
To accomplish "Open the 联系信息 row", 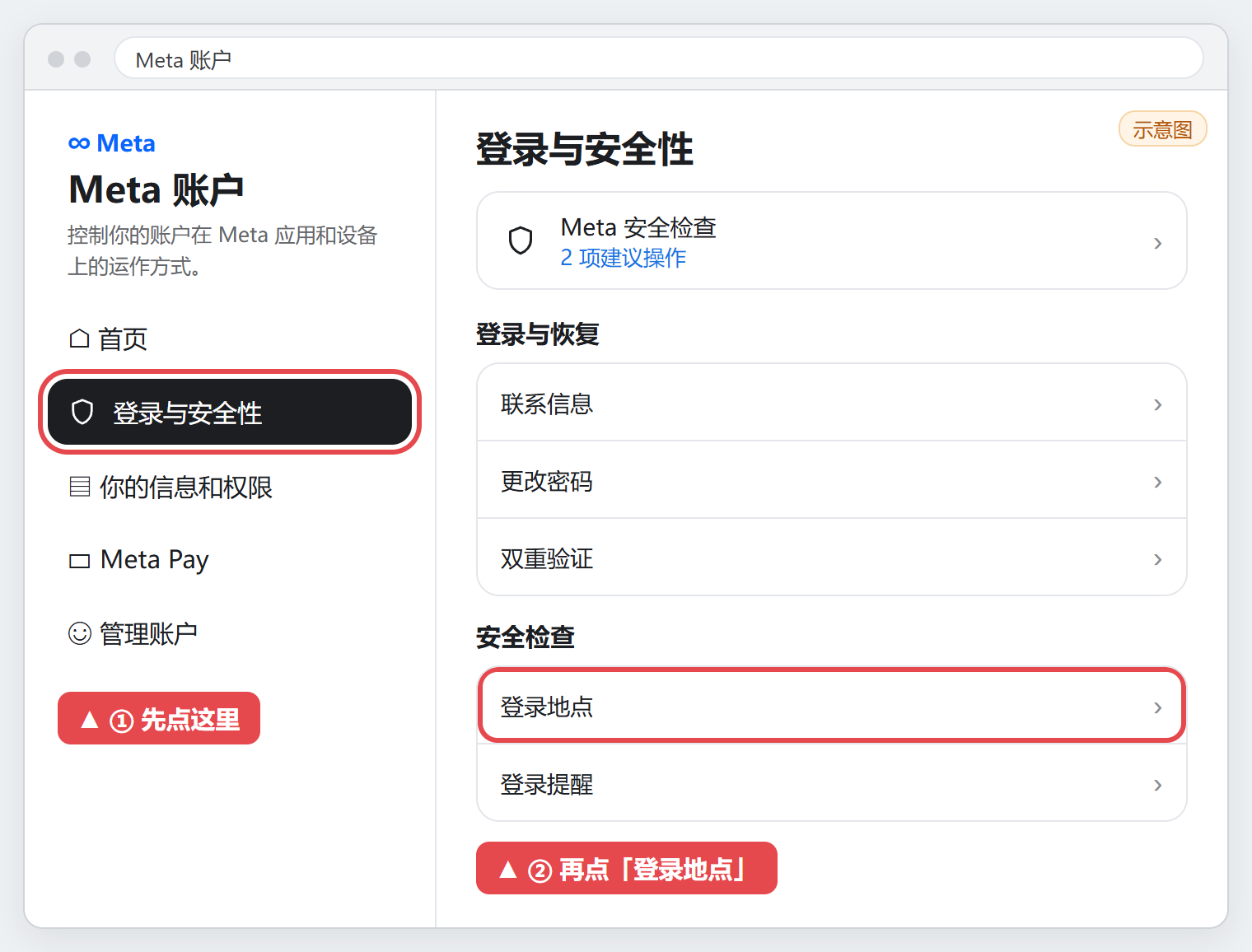I will pyautogui.click(x=832, y=403).
